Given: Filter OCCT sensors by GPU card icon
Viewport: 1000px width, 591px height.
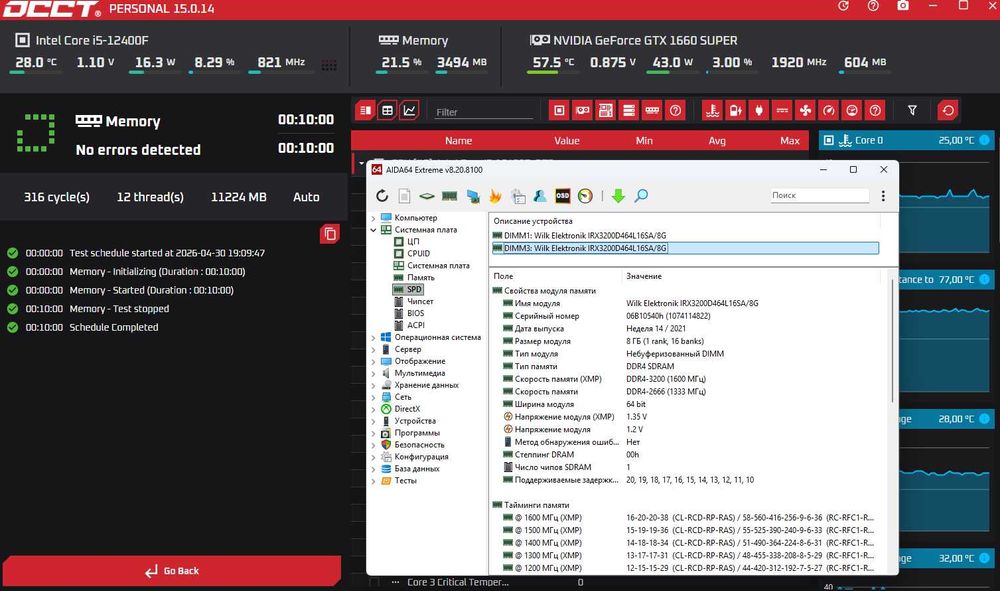Looking at the screenshot, I should coord(582,110).
